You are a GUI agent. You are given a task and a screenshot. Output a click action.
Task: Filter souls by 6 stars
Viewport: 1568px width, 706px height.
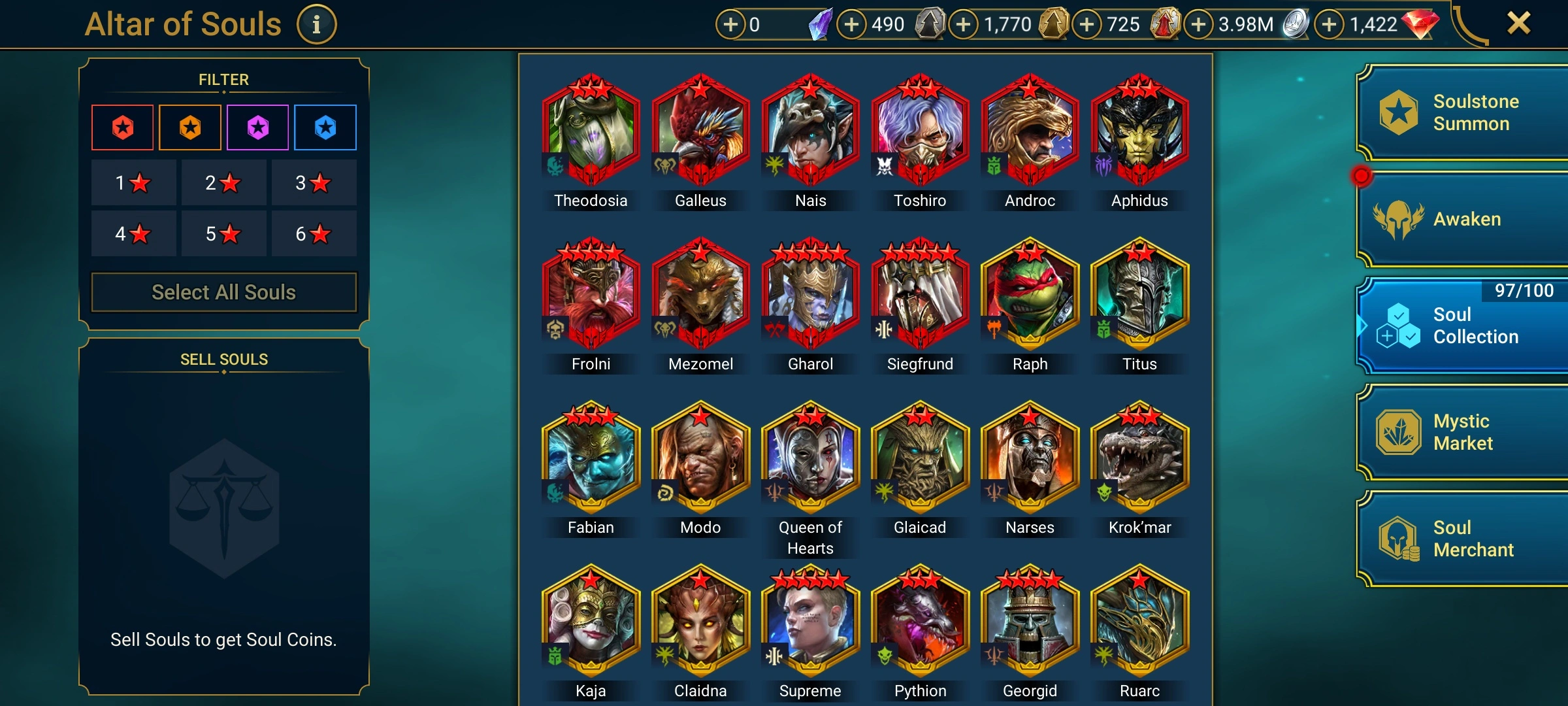(x=314, y=233)
